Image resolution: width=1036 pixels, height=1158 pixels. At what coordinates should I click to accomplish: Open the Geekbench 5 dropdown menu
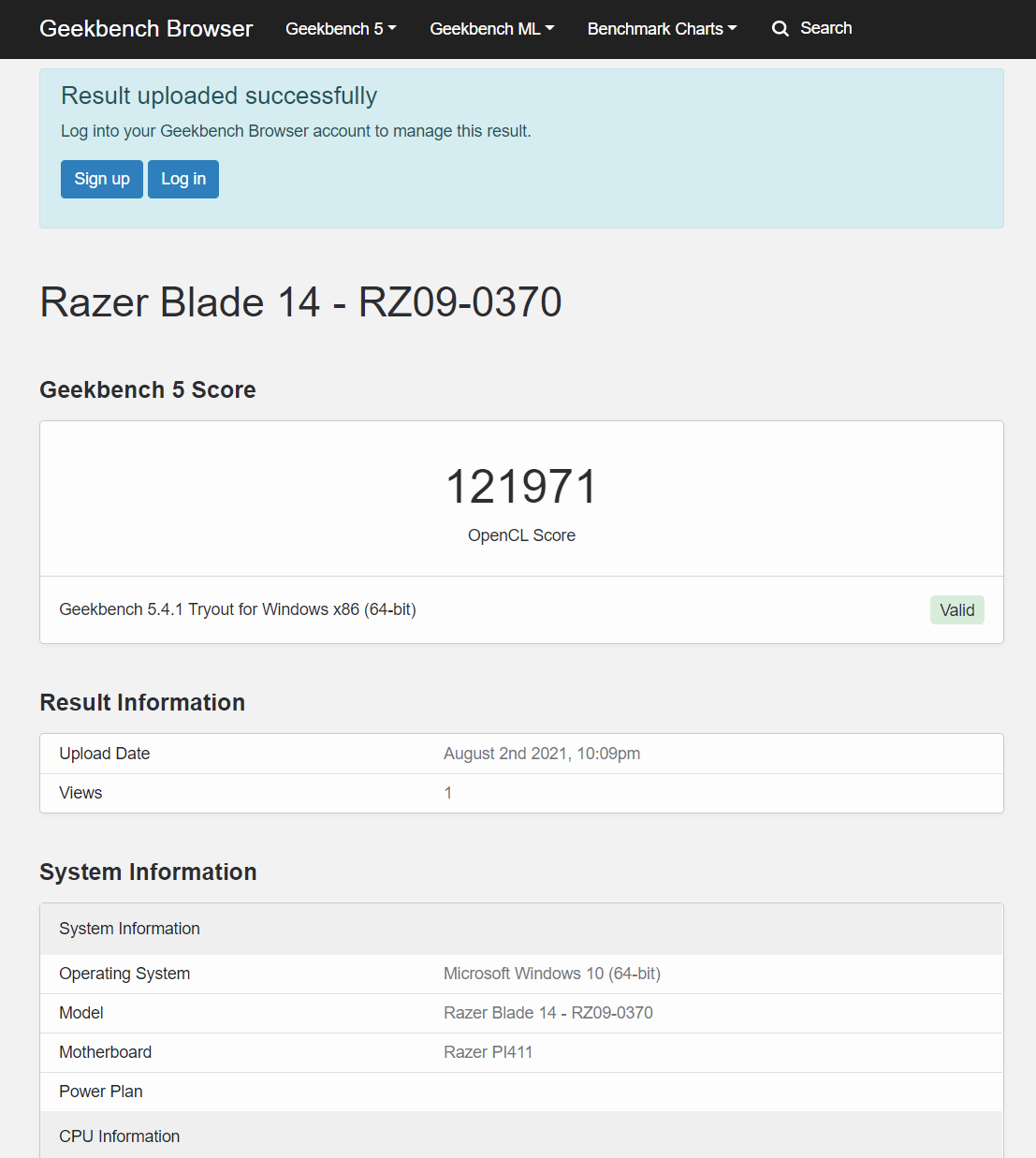[x=341, y=29]
